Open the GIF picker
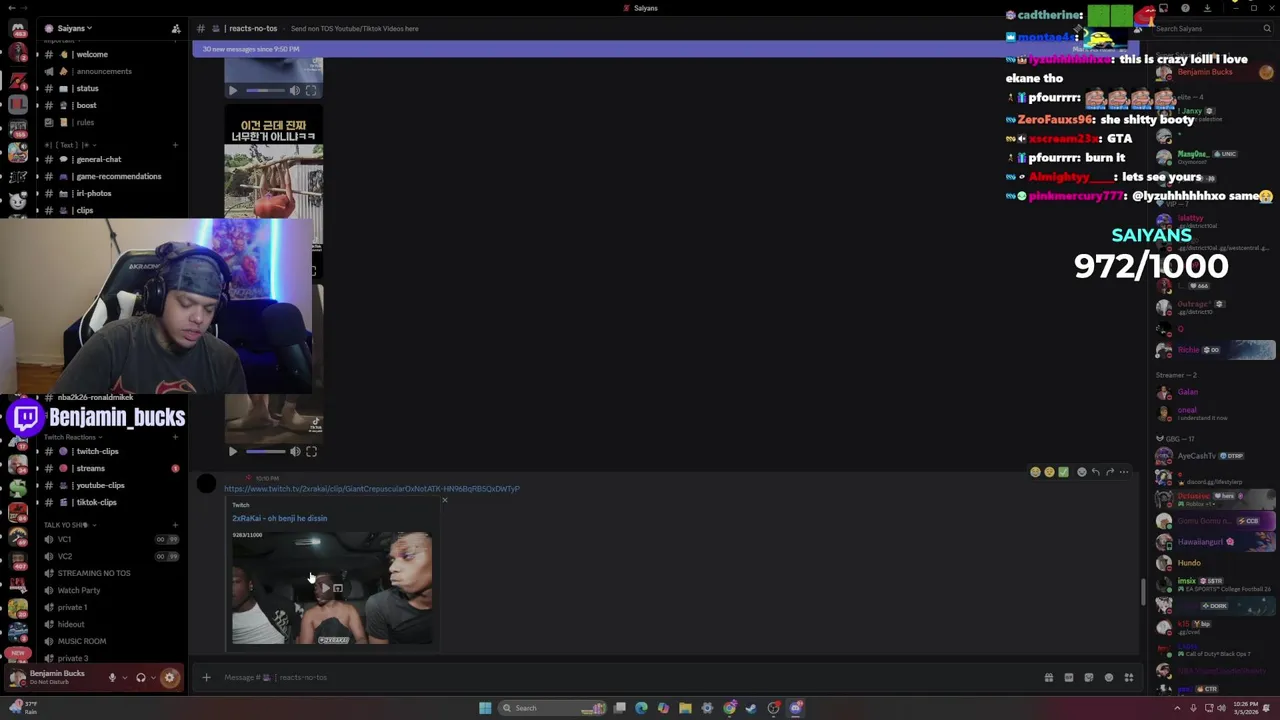Screen dimensions: 1280x720 coord(1069,678)
